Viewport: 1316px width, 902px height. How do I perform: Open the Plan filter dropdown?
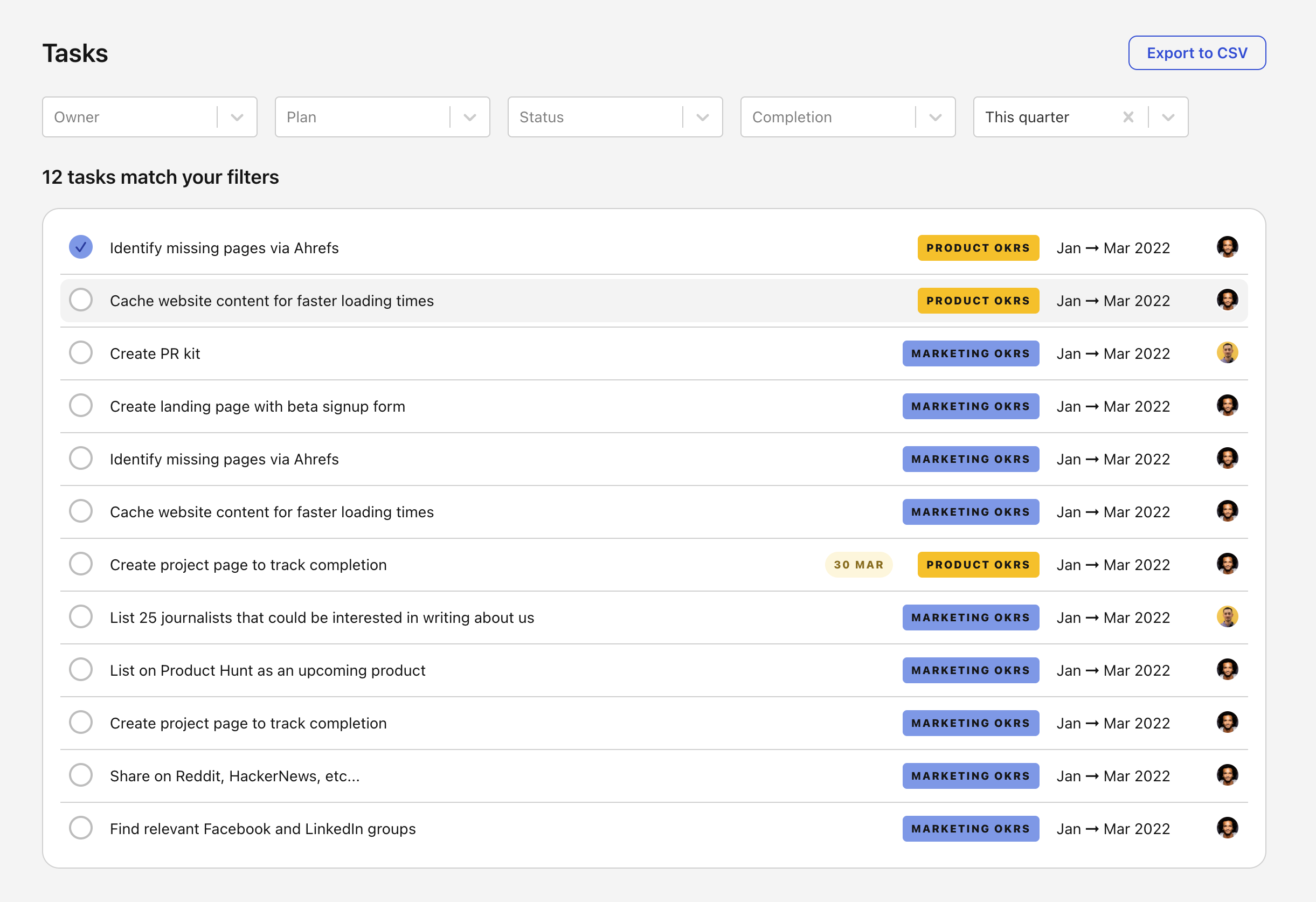[469, 117]
